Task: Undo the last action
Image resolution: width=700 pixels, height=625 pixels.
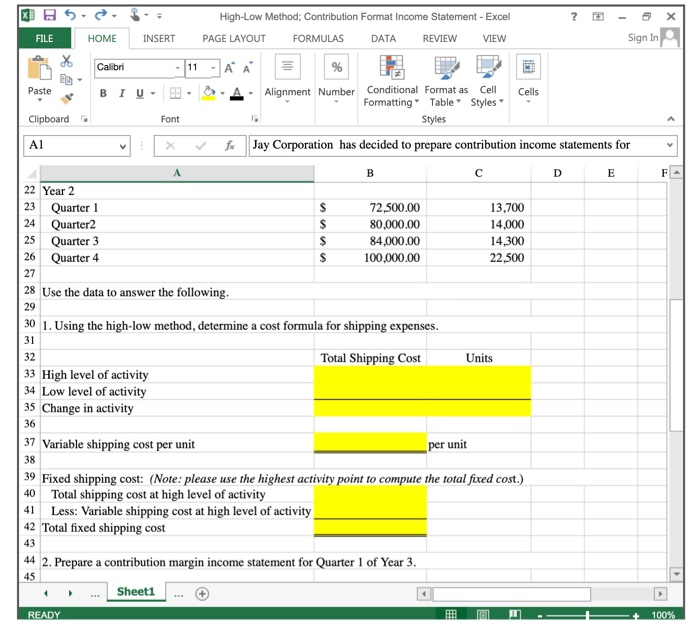Action: pyautogui.click(x=71, y=15)
